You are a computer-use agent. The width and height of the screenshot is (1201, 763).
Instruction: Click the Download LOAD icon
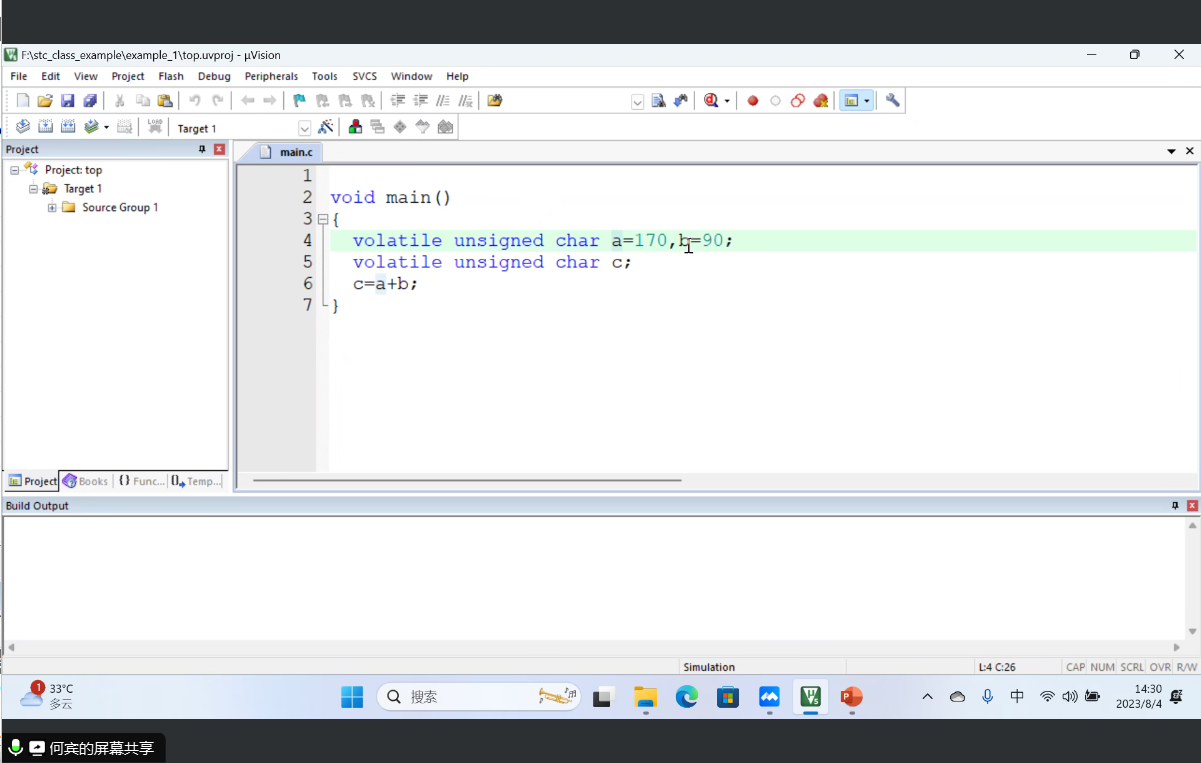click(x=155, y=127)
